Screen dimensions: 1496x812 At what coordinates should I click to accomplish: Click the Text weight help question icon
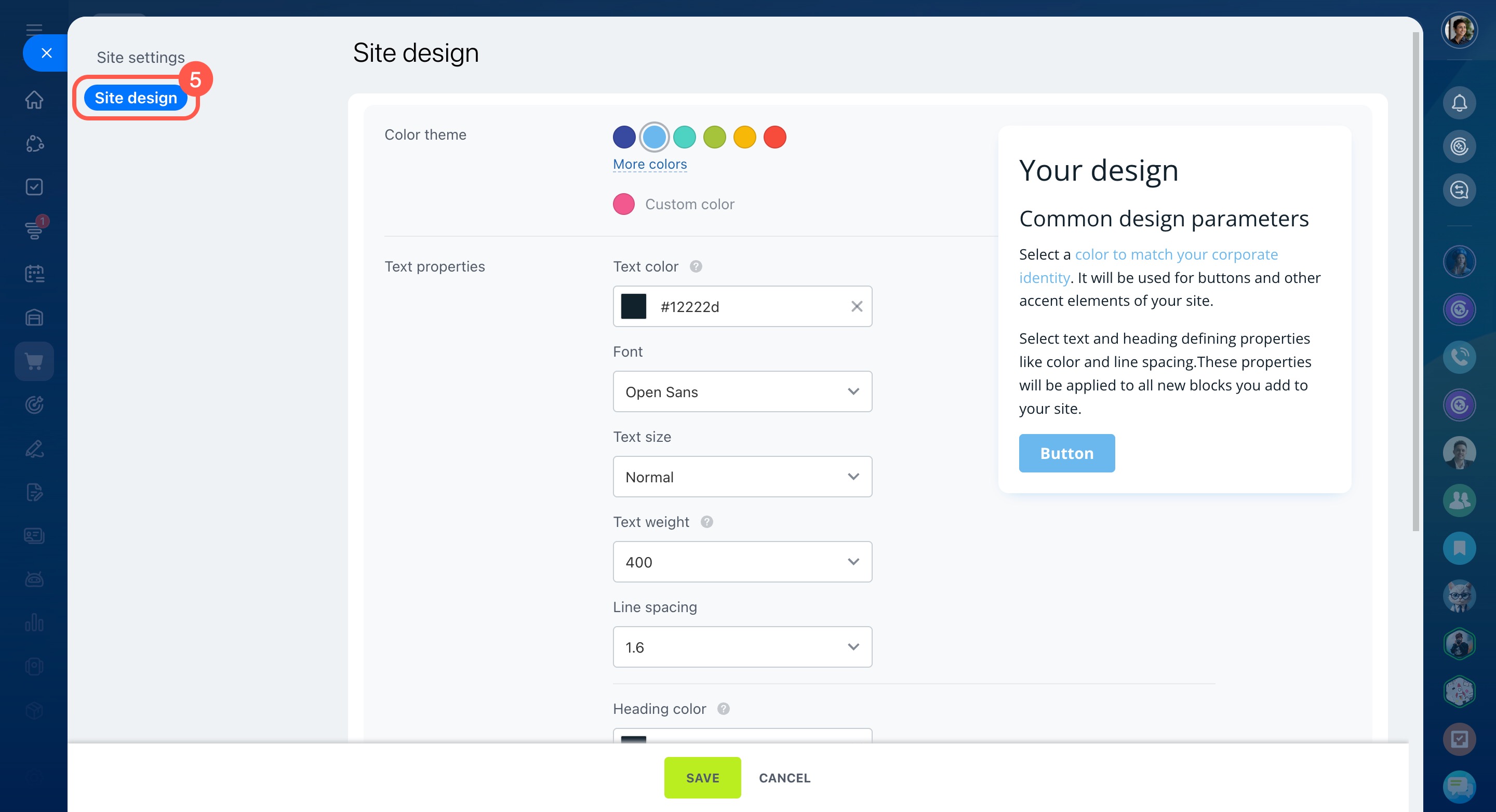tap(706, 522)
